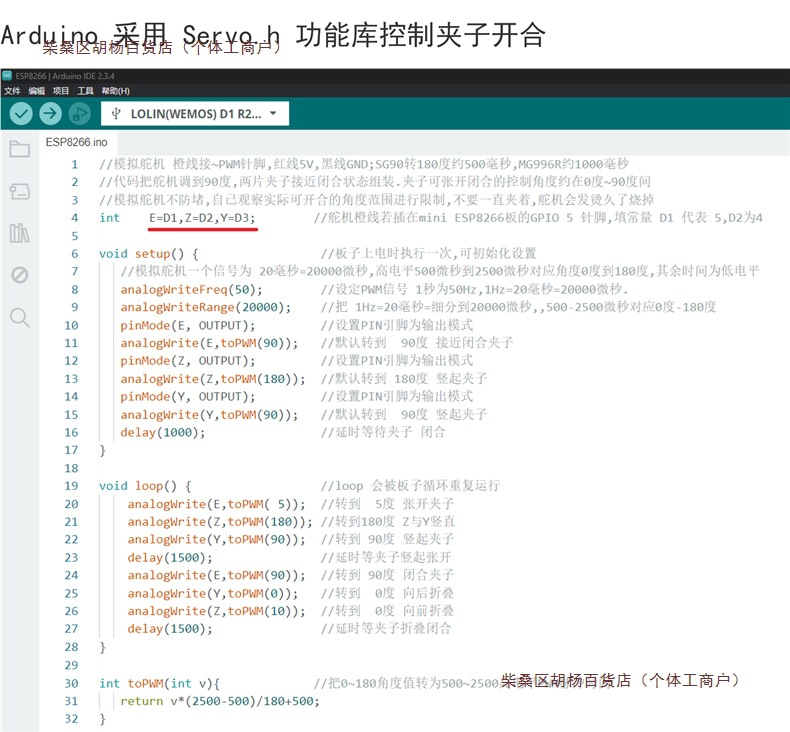Click int toPWM(int v){ declaration
Screen dimensions: 790x732
(159, 683)
